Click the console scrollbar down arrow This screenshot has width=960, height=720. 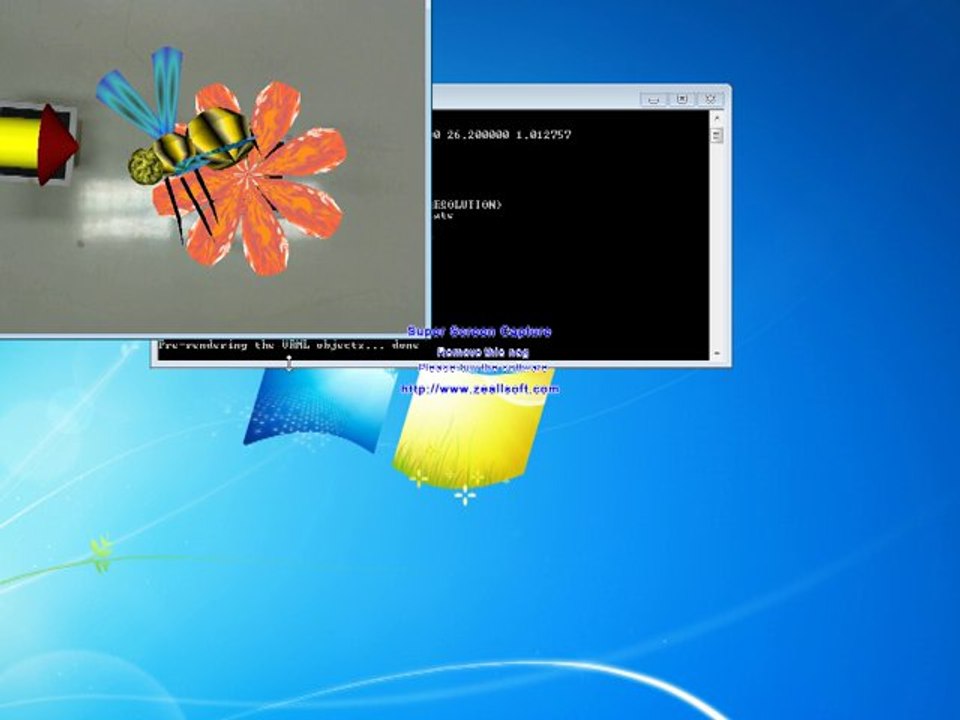717,353
